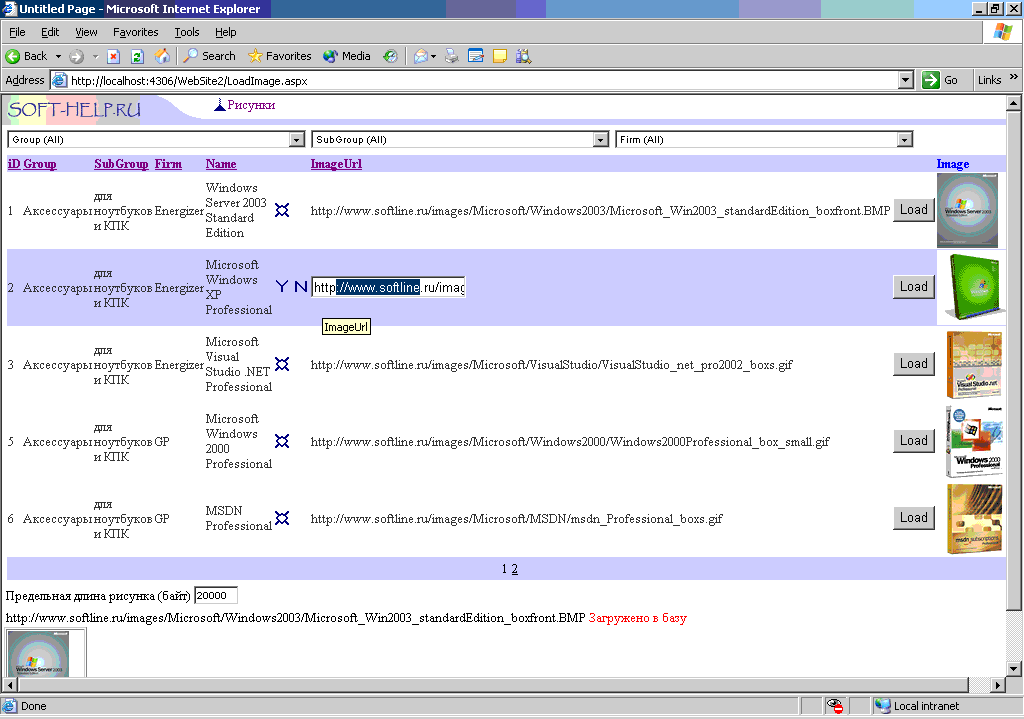Open the Media toolbar button
The image size is (1024, 719).
(x=347, y=56)
